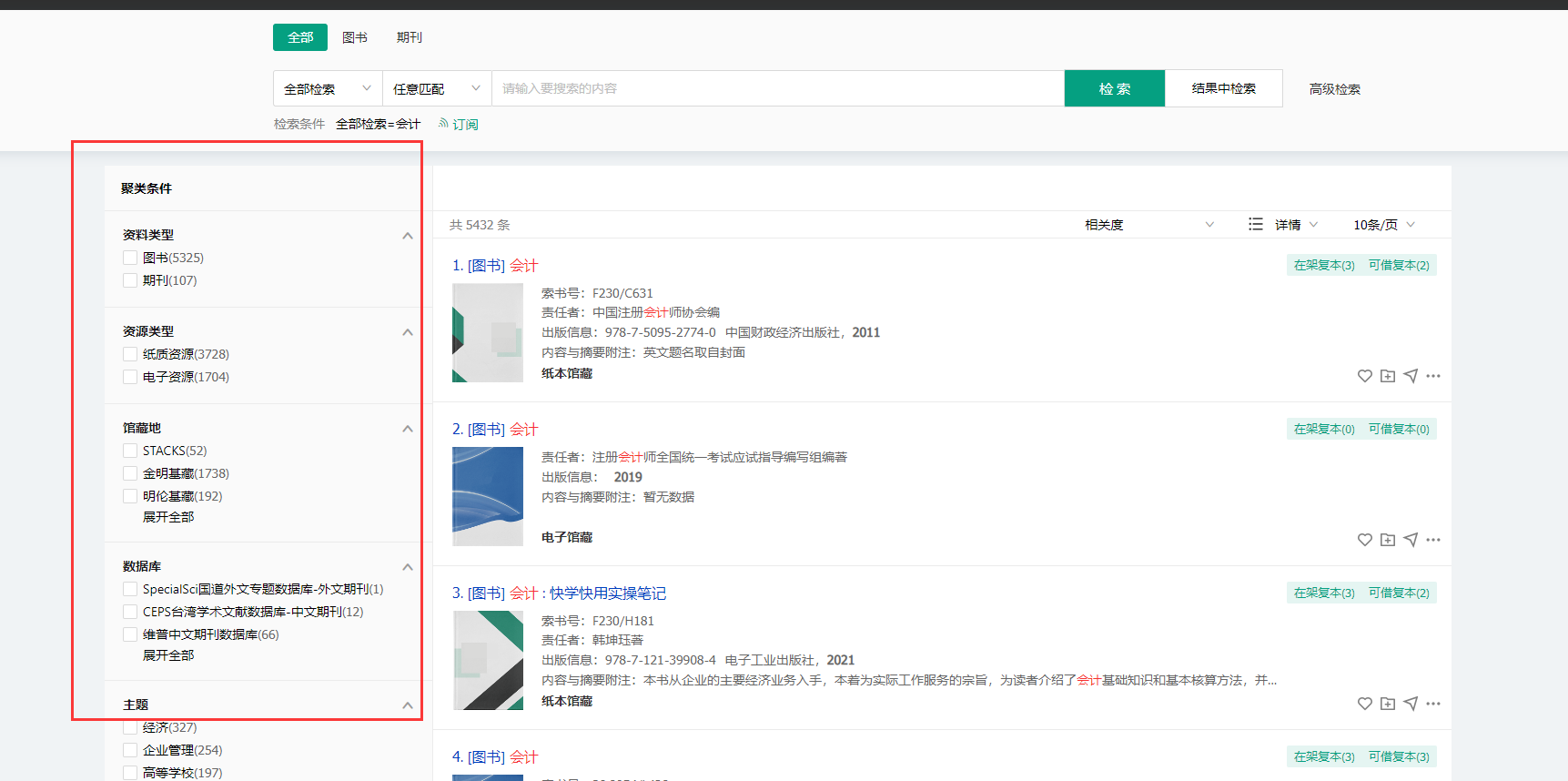1568x781 pixels.
Task: Click the add-to-folder icon for result 2
Action: pos(1387,540)
